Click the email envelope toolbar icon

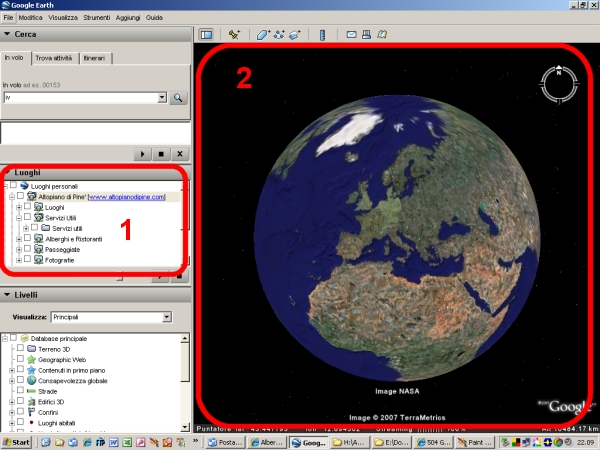(351, 34)
